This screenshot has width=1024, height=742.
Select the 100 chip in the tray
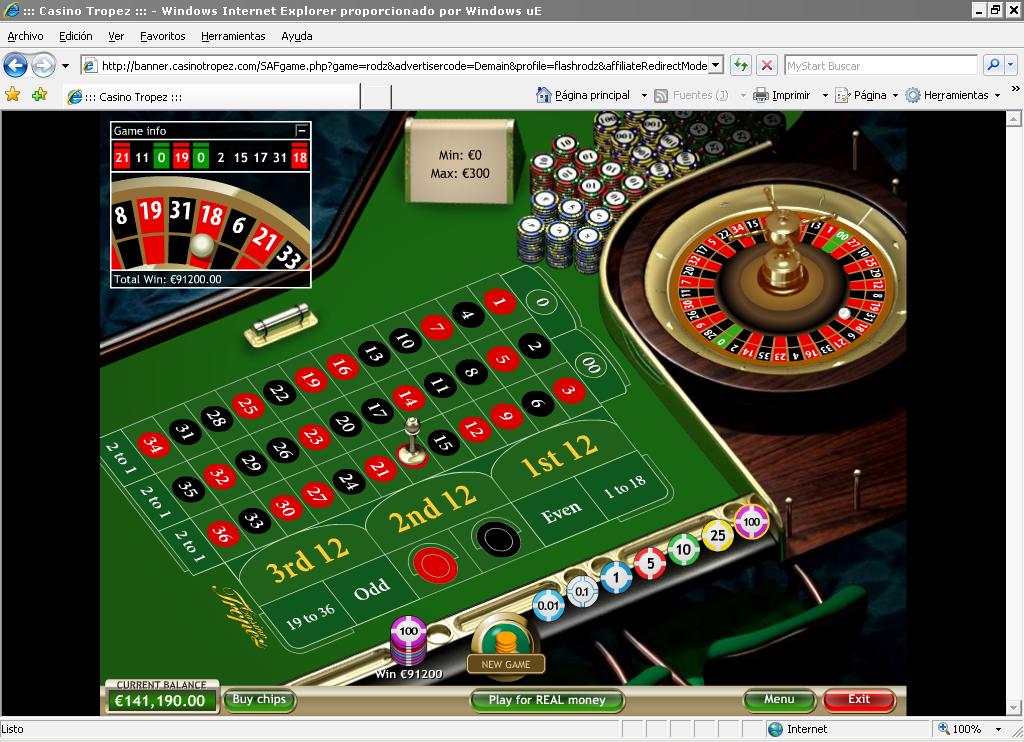(752, 522)
